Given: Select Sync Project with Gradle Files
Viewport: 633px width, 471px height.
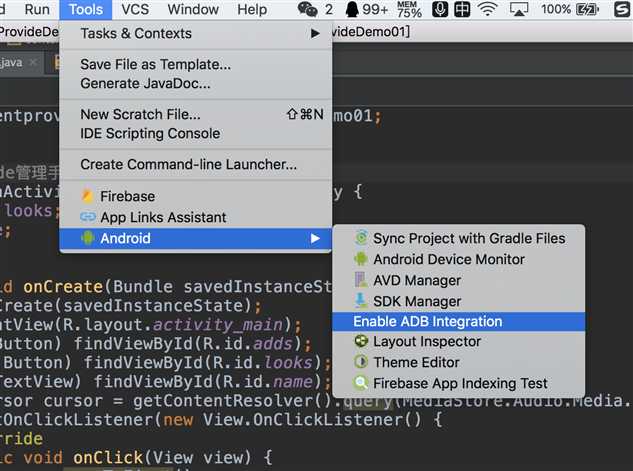Looking at the screenshot, I should point(459,239).
